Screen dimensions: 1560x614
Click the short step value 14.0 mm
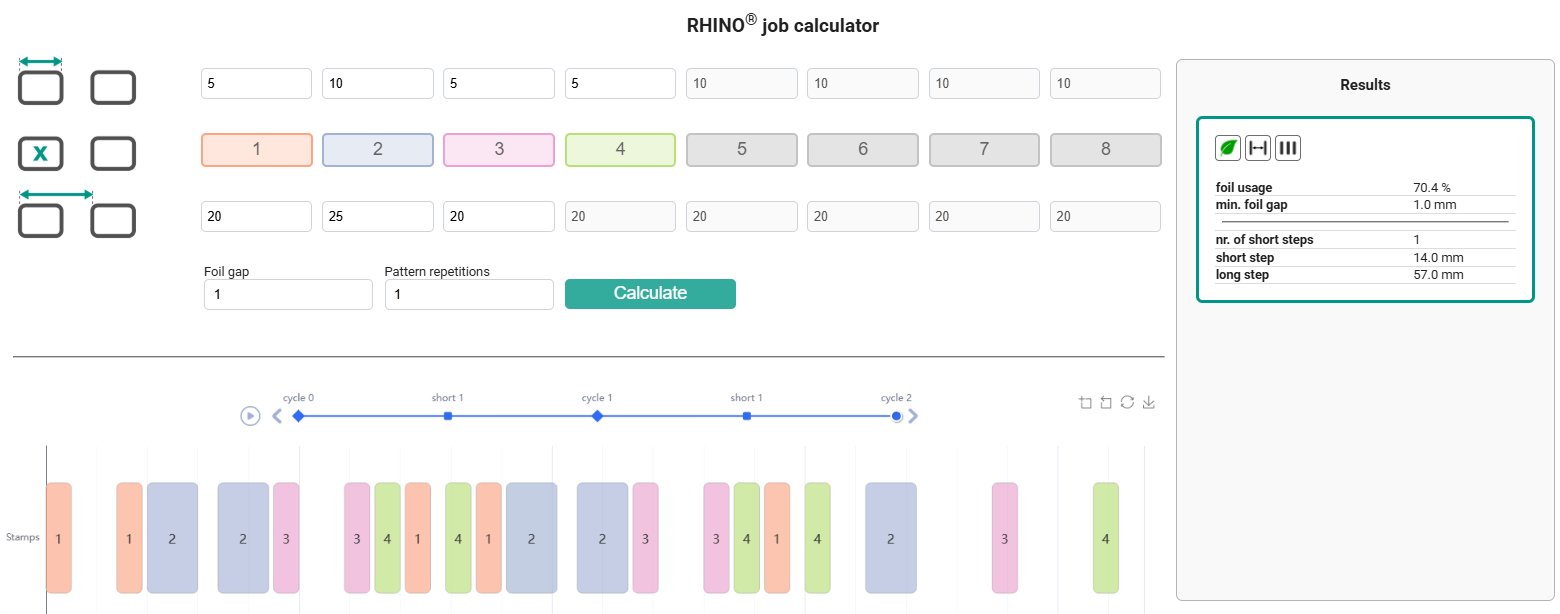1438,258
